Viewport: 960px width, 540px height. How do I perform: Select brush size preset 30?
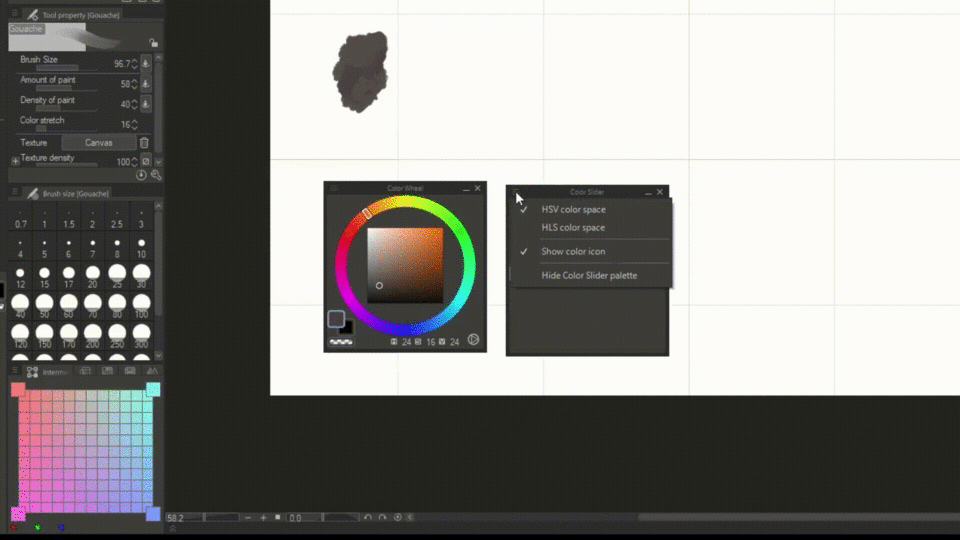(x=141, y=277)
